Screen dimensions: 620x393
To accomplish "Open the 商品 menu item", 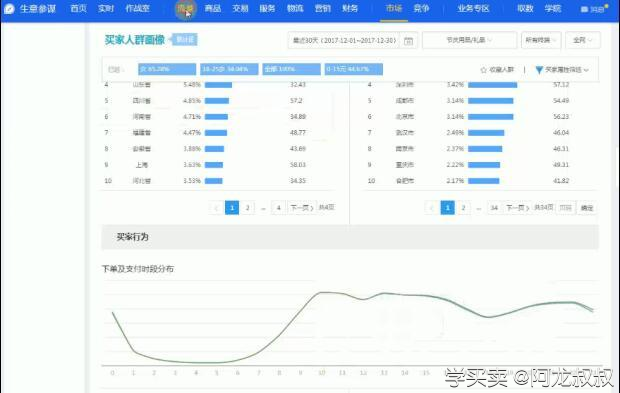I will tap(213, 8).
